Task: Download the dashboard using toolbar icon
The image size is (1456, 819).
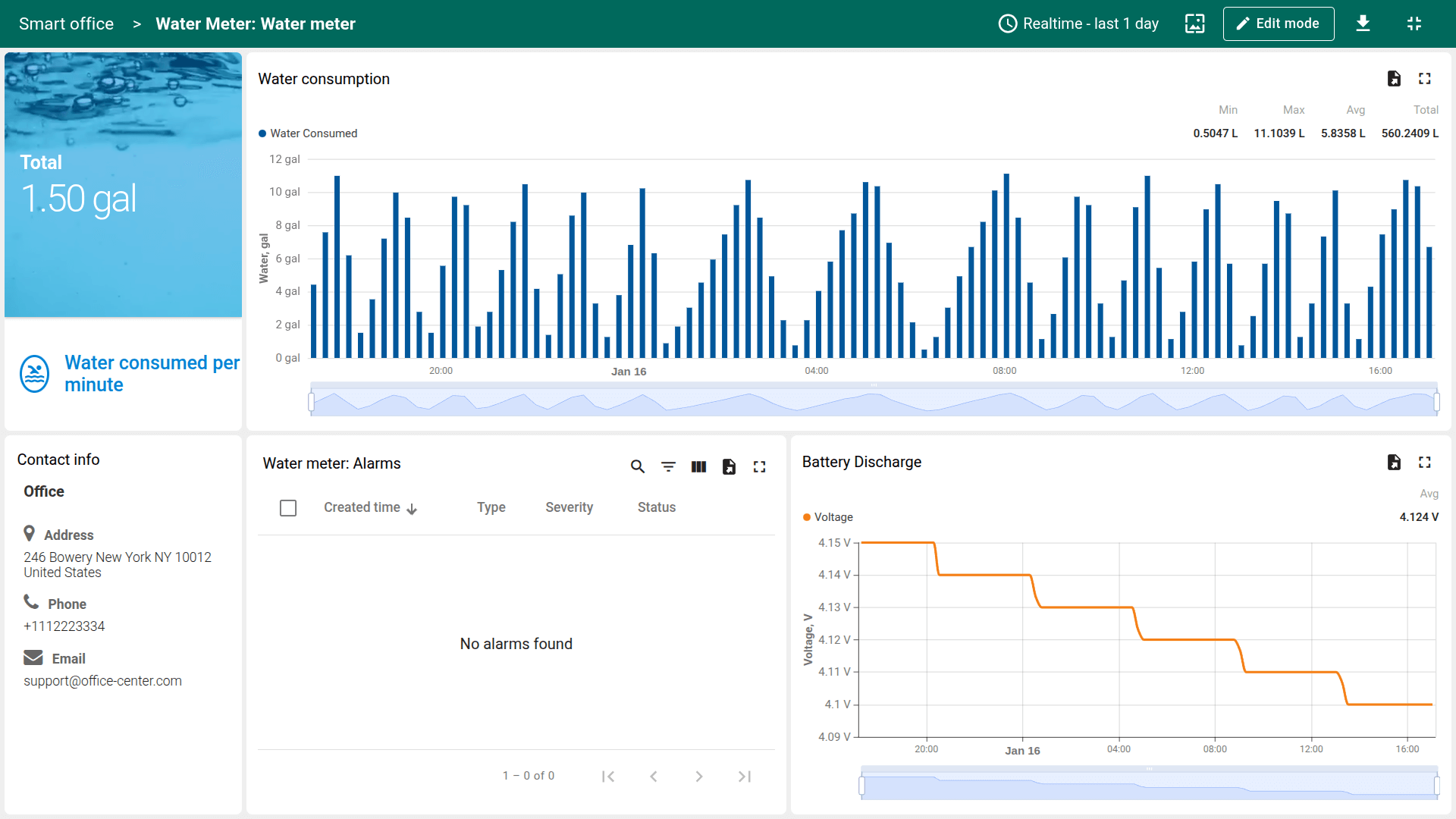Action: coord(1363,24)
